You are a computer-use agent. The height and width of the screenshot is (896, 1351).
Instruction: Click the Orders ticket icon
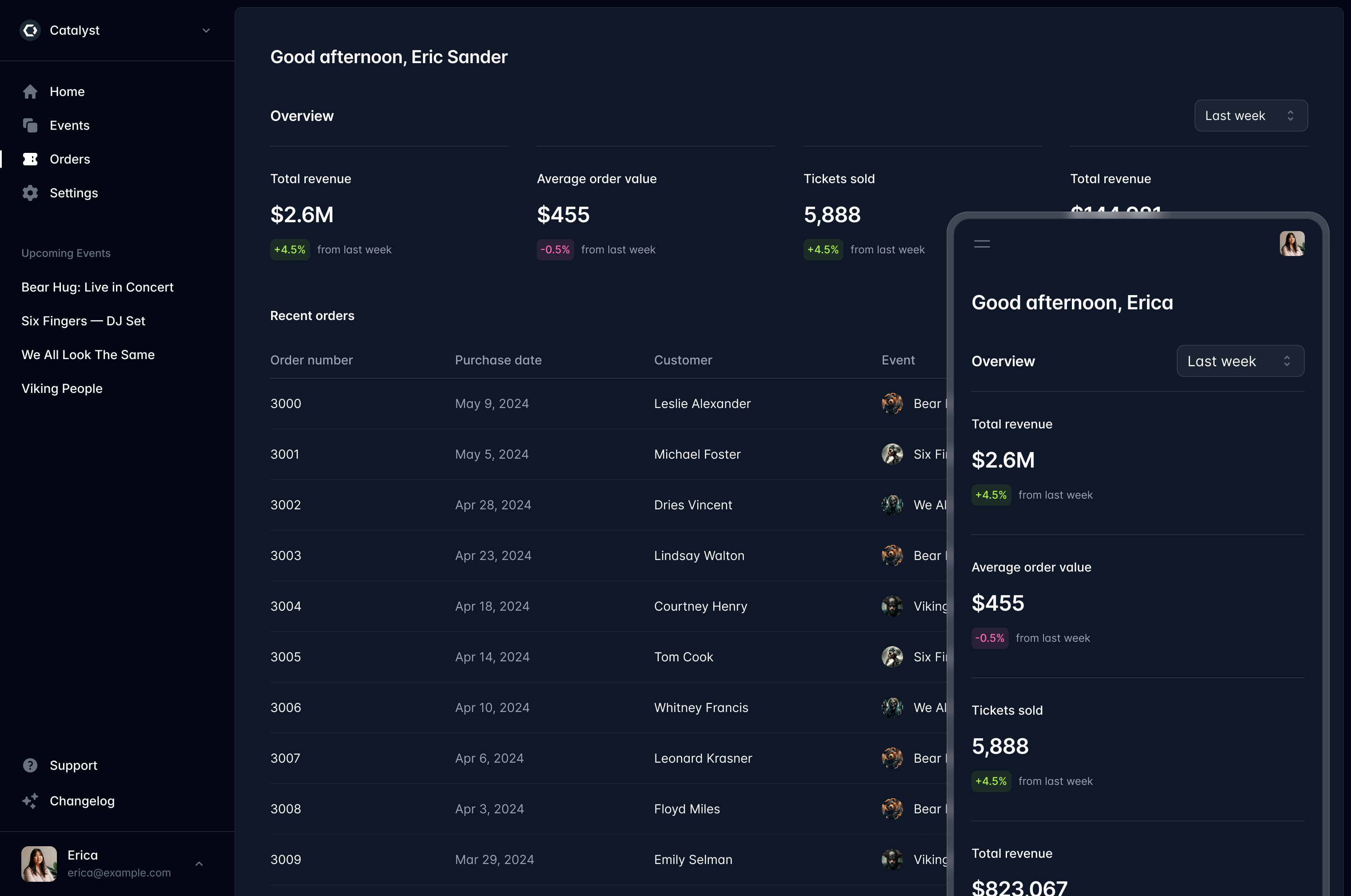pos(30,160)
